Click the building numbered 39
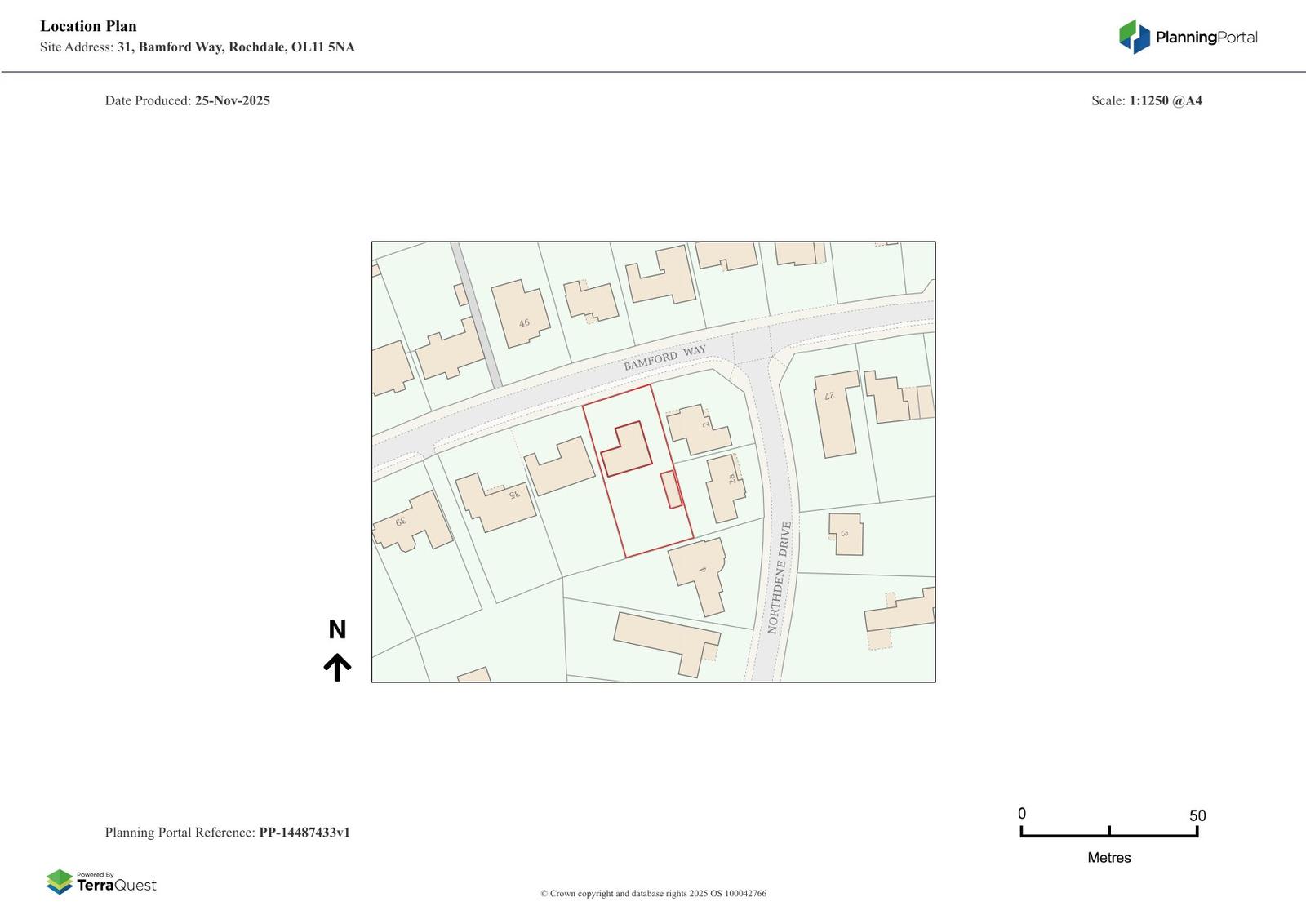The width and height of the screenshot is (1306, 924). [x=415, y=522]
